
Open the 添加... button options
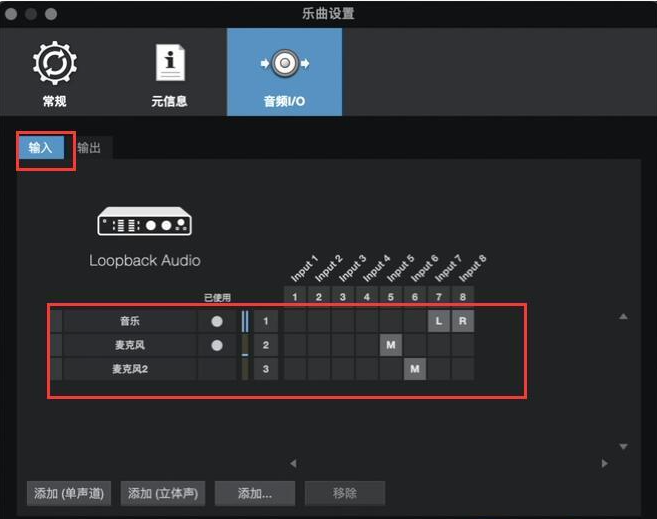click(255, 493)
